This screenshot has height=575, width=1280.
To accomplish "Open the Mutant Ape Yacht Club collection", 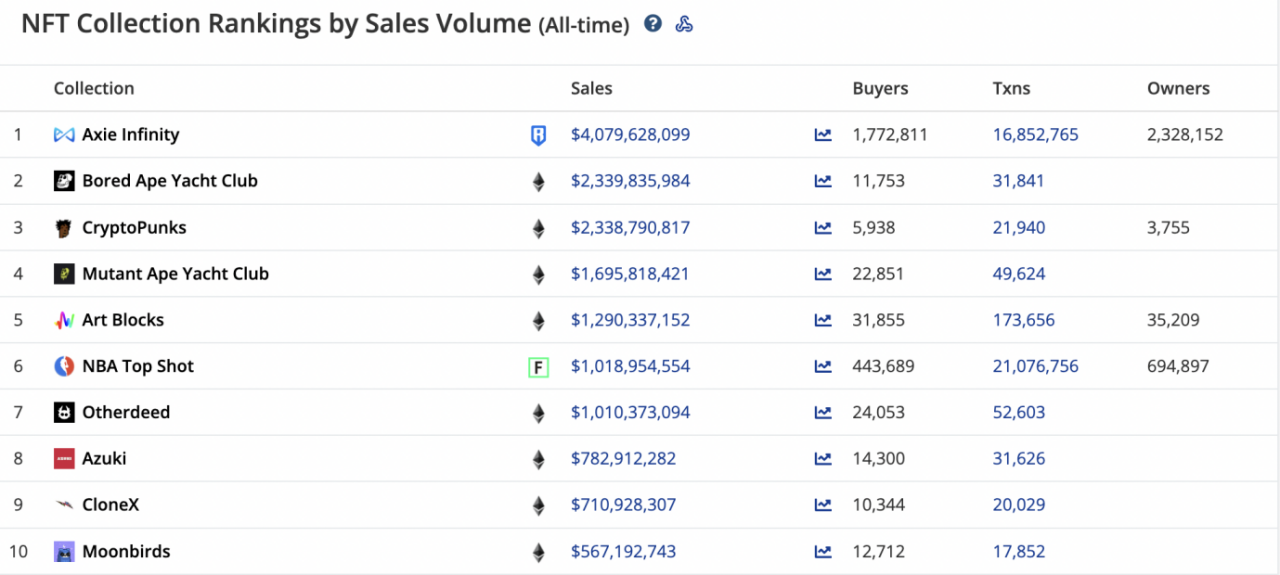I will (175, 274).
